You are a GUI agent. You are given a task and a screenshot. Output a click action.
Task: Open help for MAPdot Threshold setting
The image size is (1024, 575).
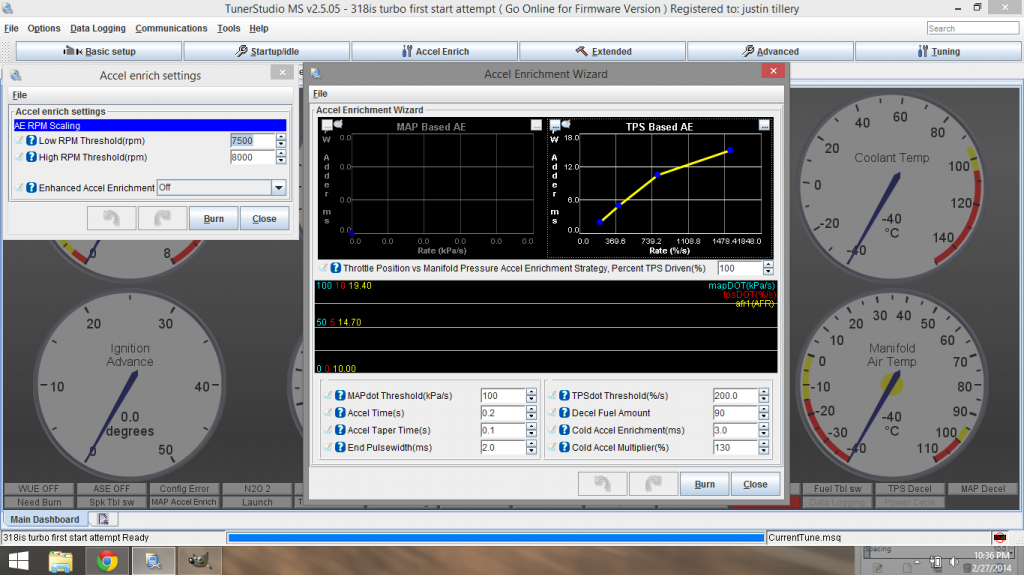pos(340,395)
